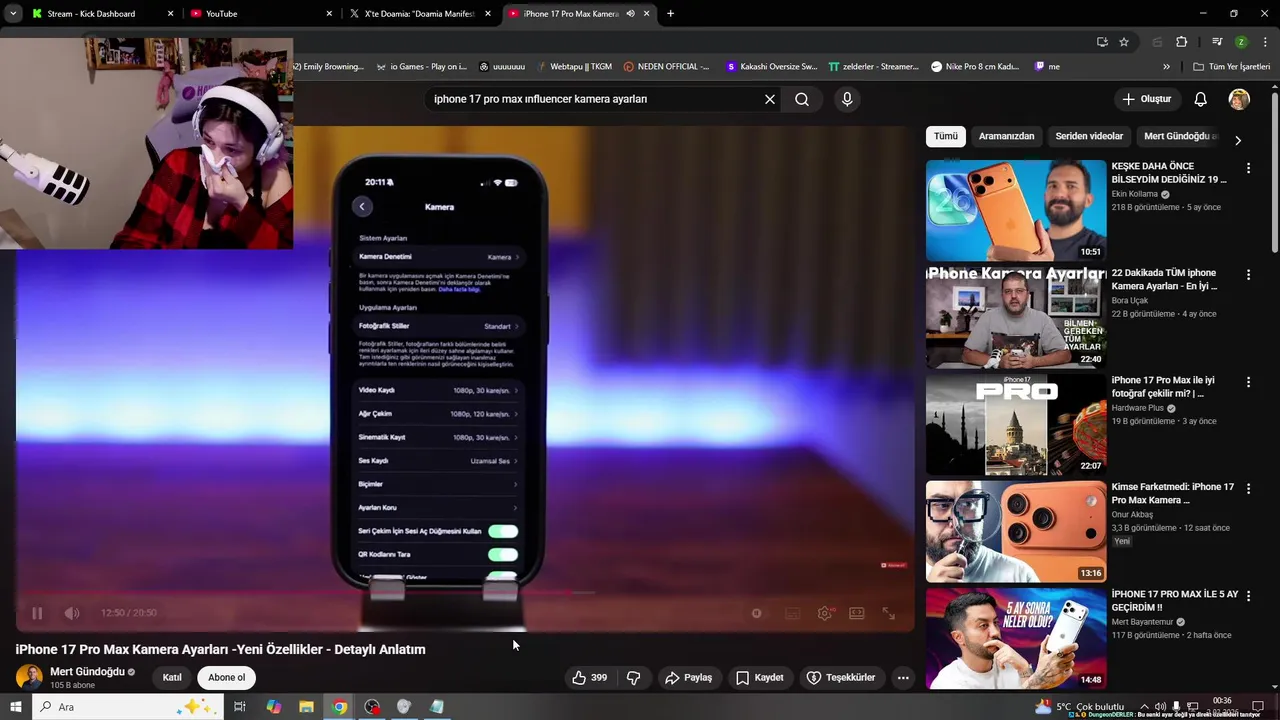The height and width of the screenshot is (720, 1280).
Task: Toggle subtitles icon in the video player
Action: (792, 613)
